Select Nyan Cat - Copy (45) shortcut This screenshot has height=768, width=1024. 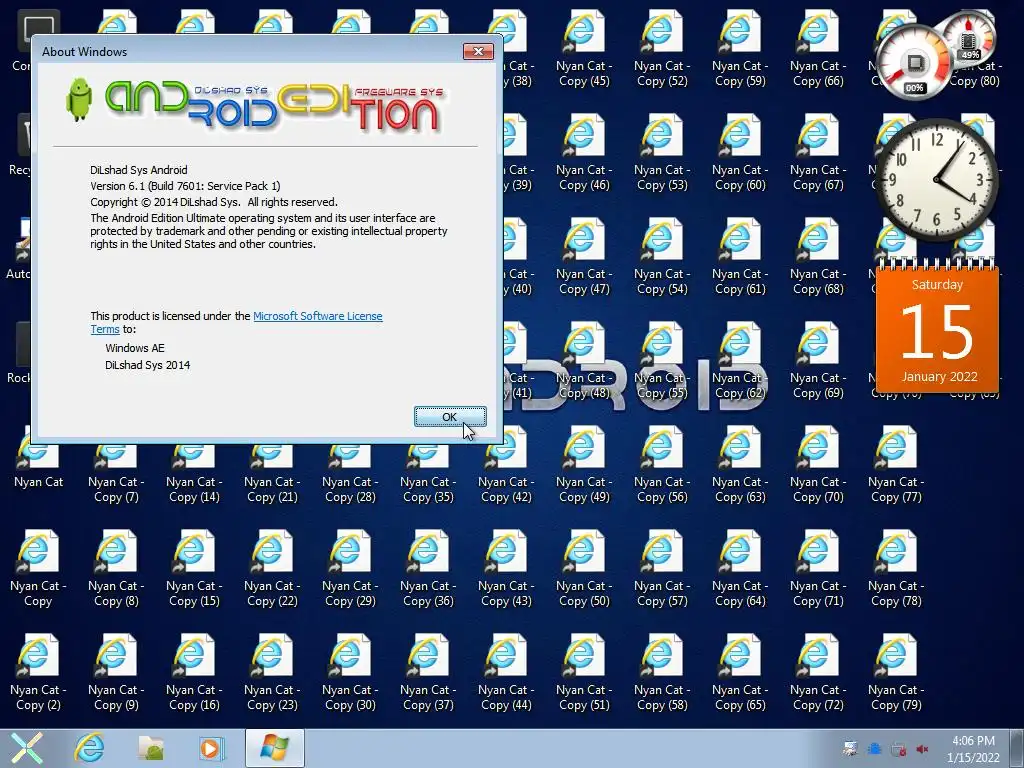[x=584, y=50]
